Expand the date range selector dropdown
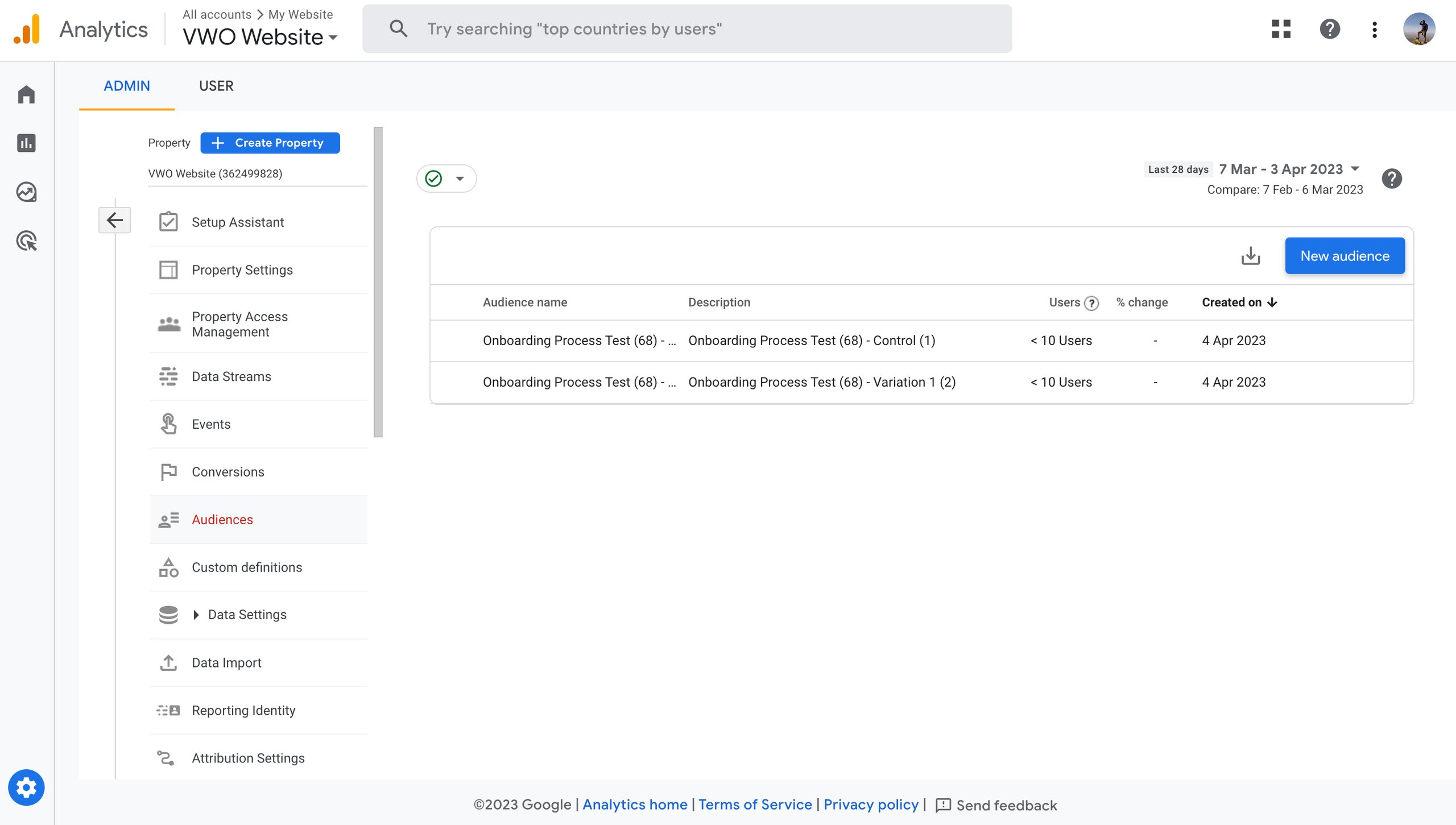The height and width of the screenshot is (825, 1456). coord(1355,168)
